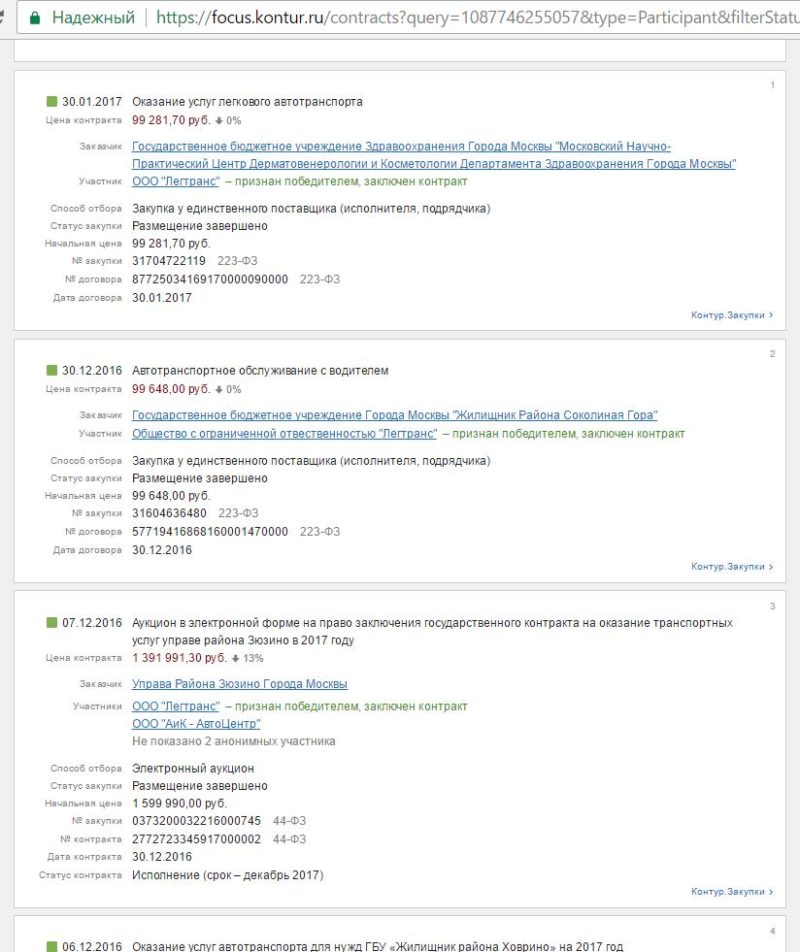This screenshot has height=952, width=800.
Task: Click the focus.kontur.ru URL address field
Action: click(478, 18)
